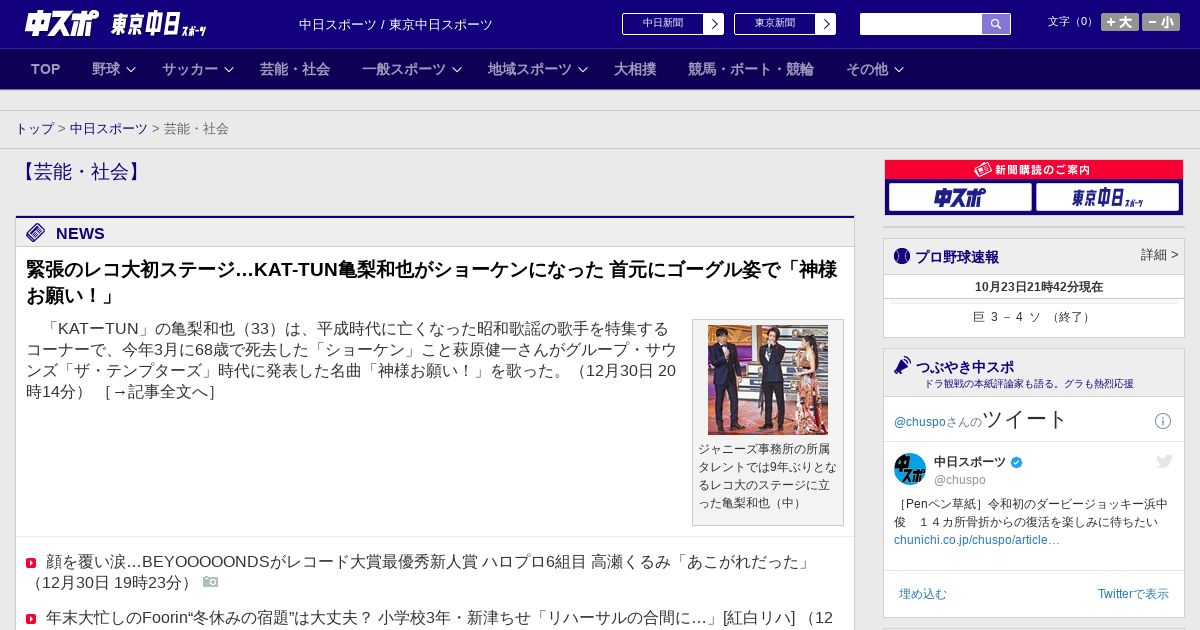Click the Twitter bird icon in tweet
The width and height of the screenshot is (1200, 630).
[1164, 461]
